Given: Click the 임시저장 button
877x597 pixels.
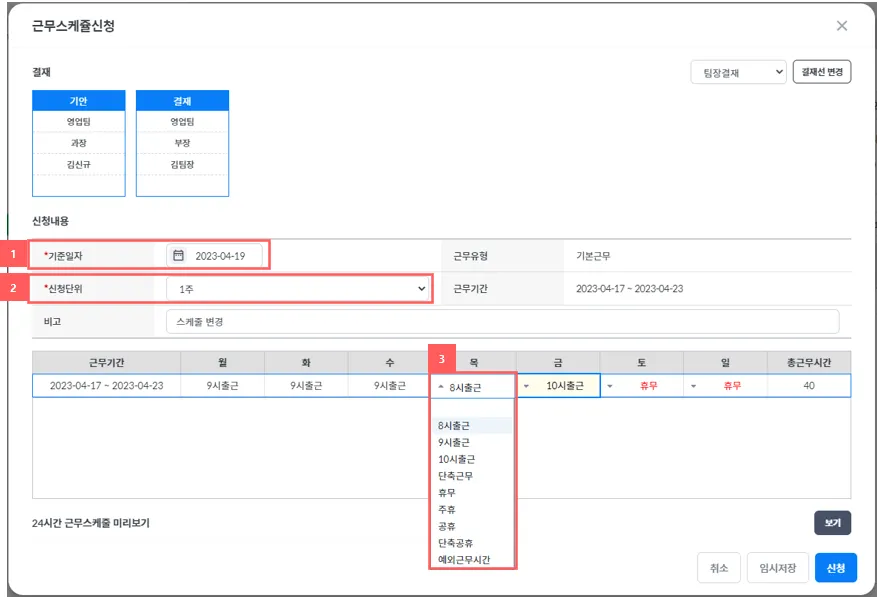Looking at the screenshot, I should click(x=777, y=568).
